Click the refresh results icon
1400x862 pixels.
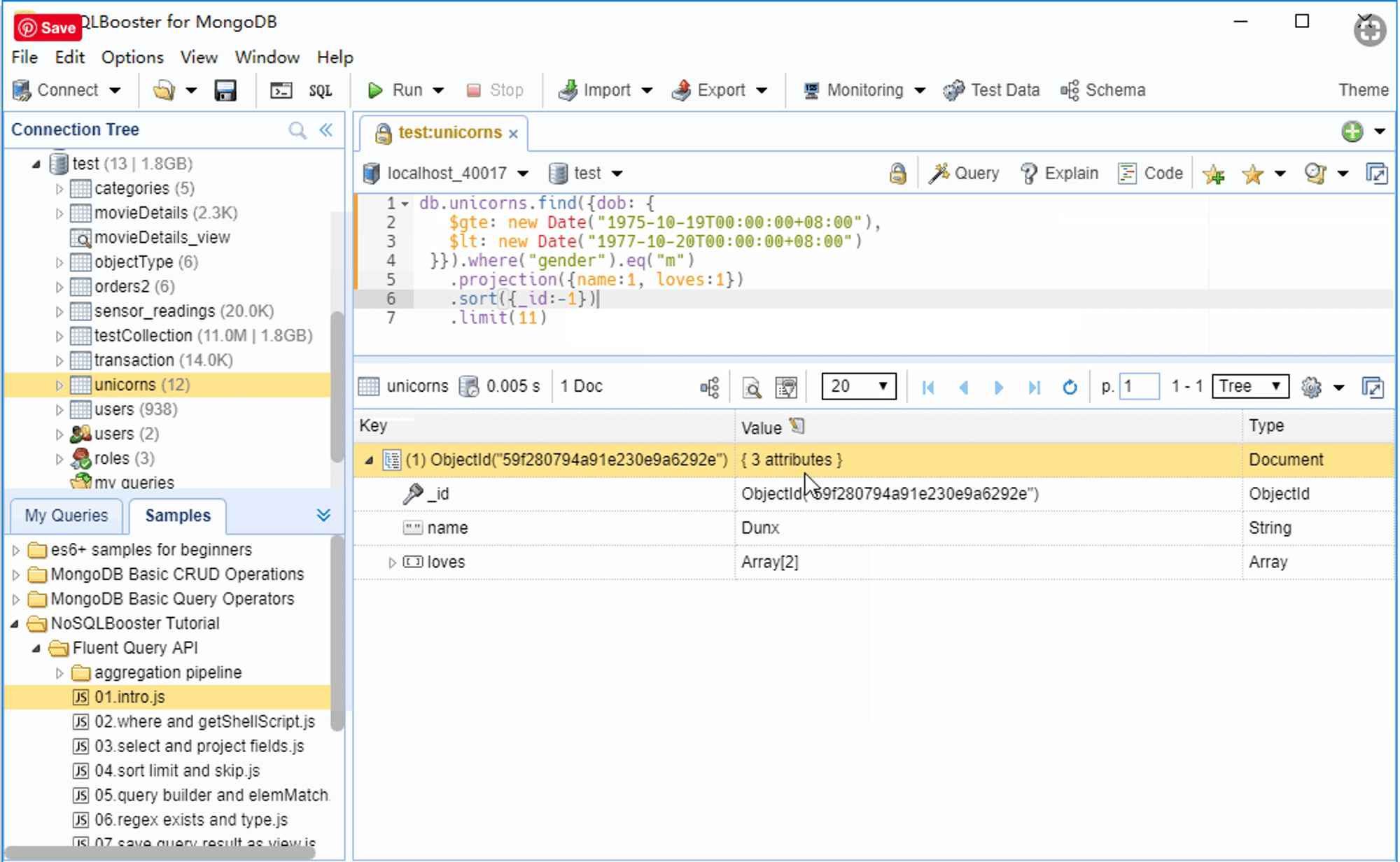tap(1069, 387)
